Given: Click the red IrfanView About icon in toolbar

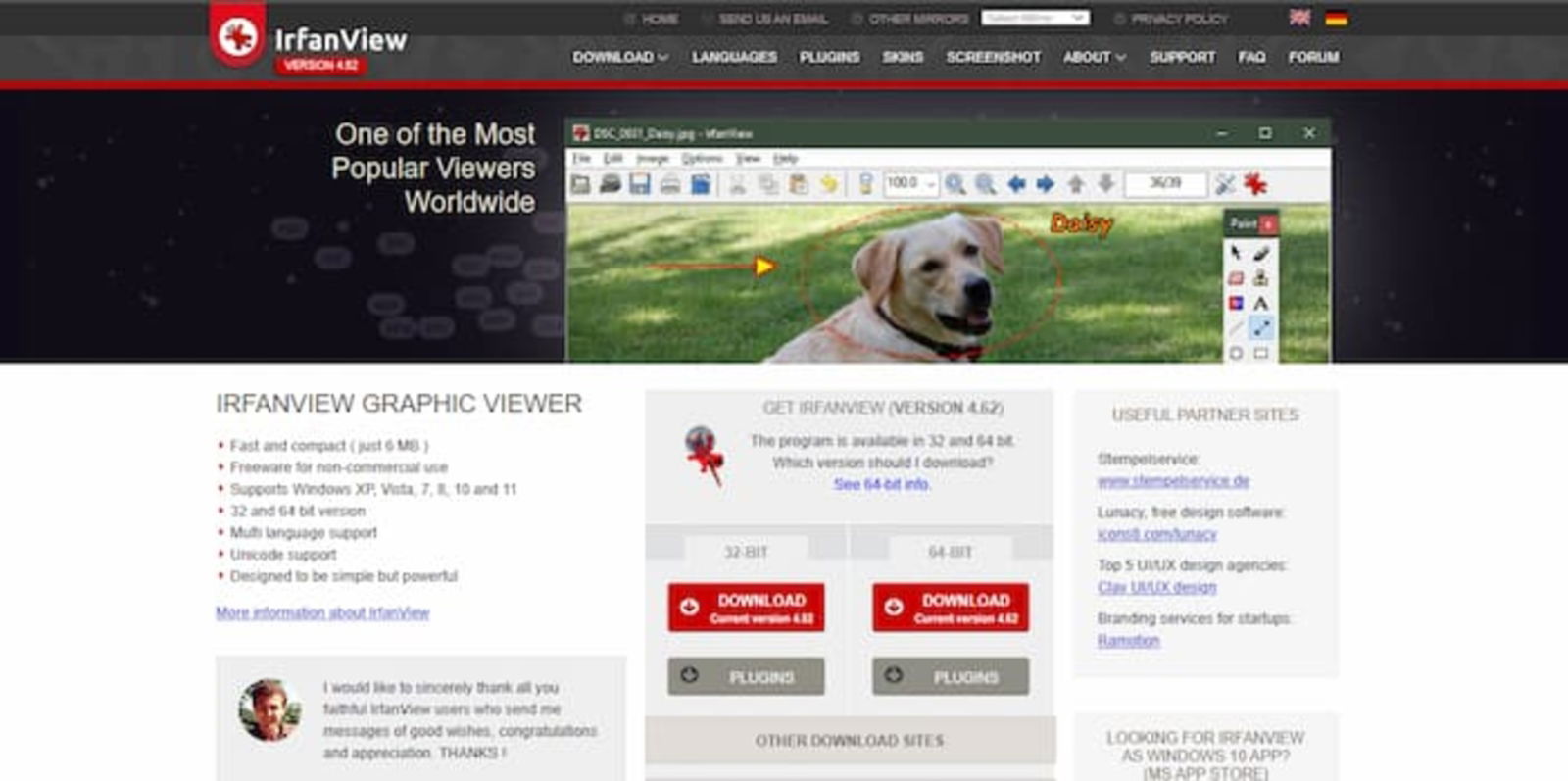Looking at the screenshot, I should click(x=1255, y=183).
